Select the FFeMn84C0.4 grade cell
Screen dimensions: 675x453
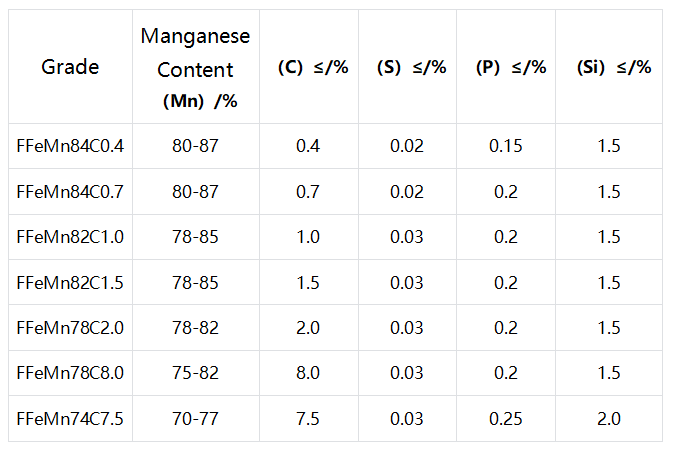coord(70,146)
